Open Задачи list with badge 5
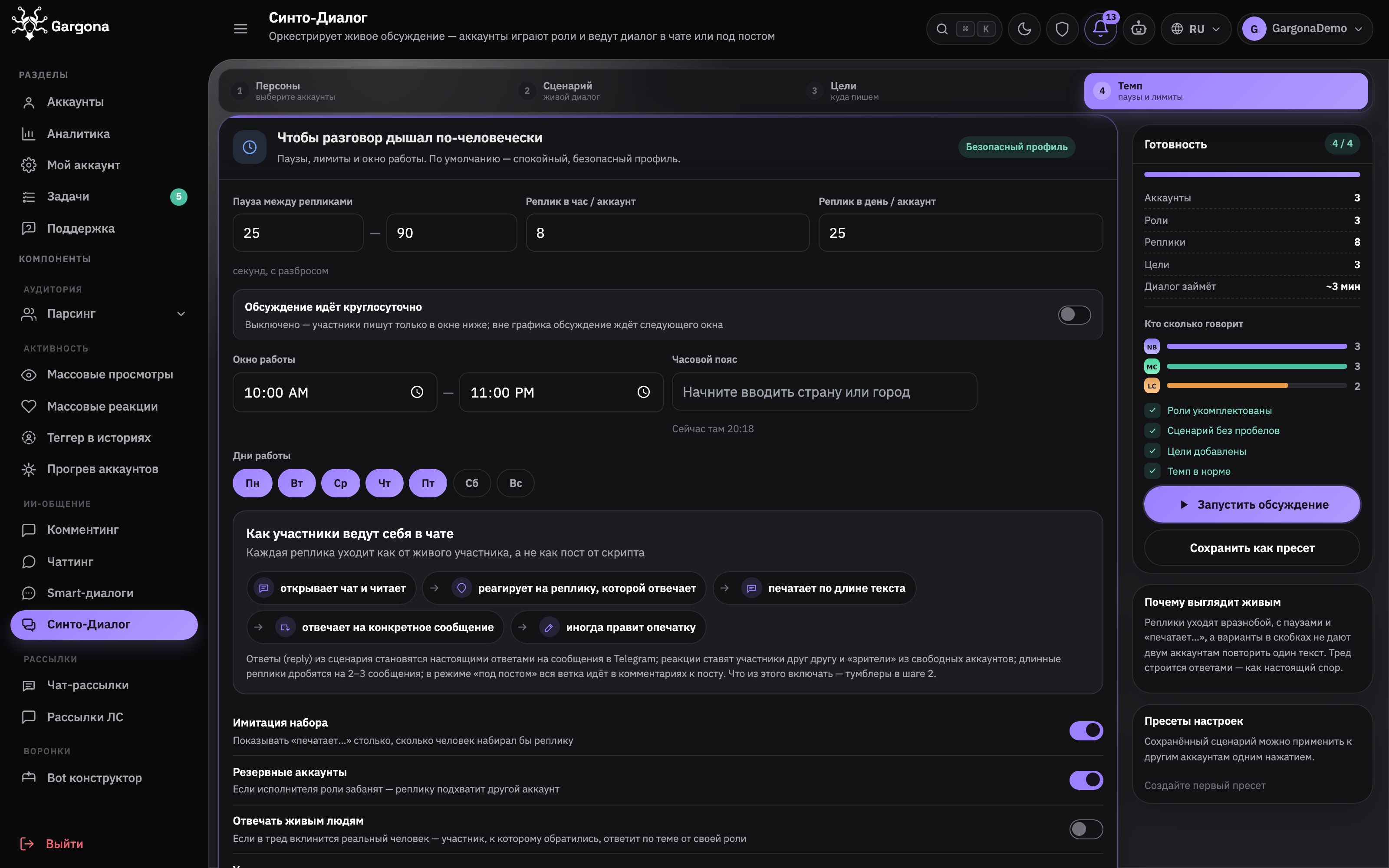 [x=104, y=196]
